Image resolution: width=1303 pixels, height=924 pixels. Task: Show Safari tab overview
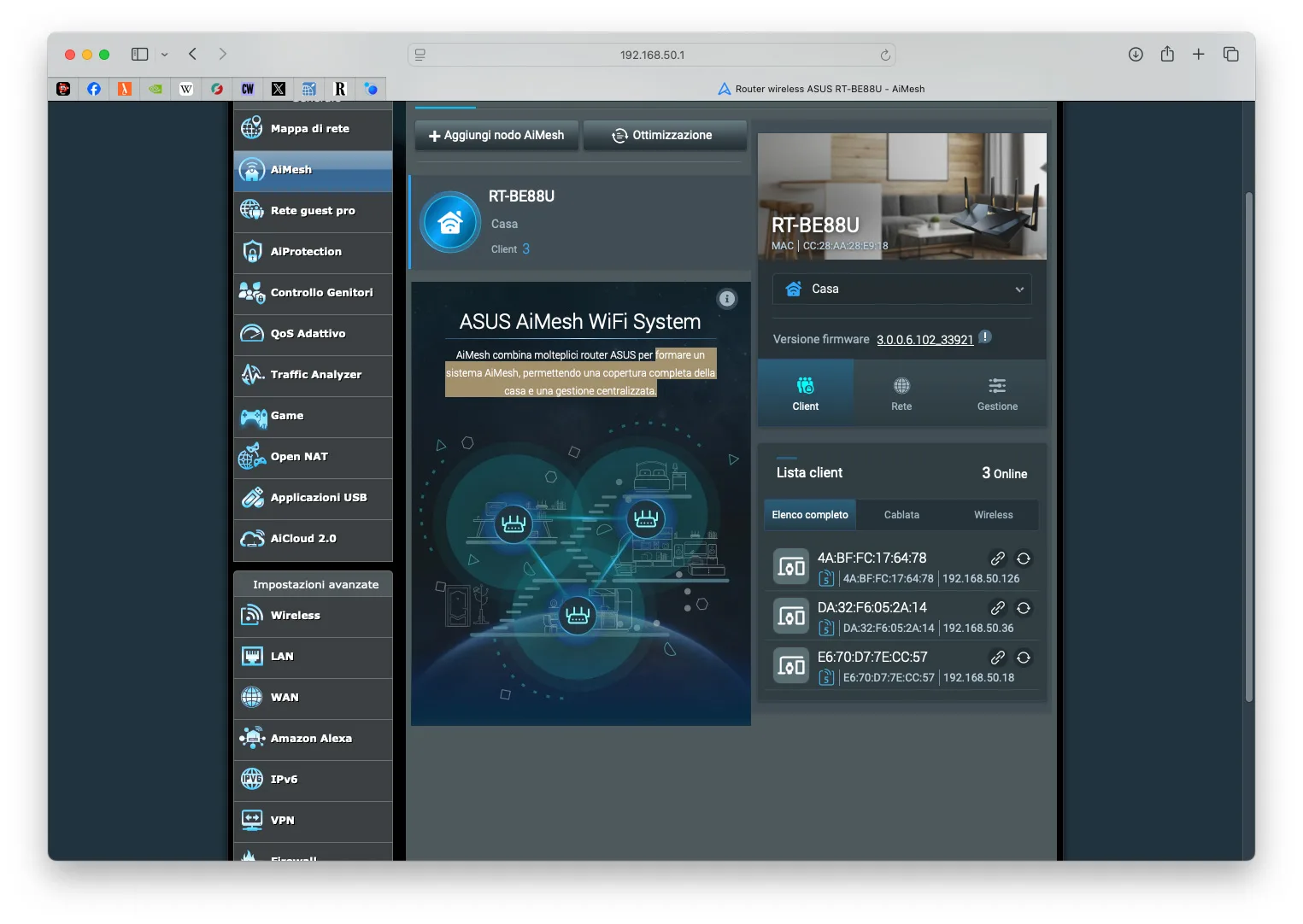1231,55
